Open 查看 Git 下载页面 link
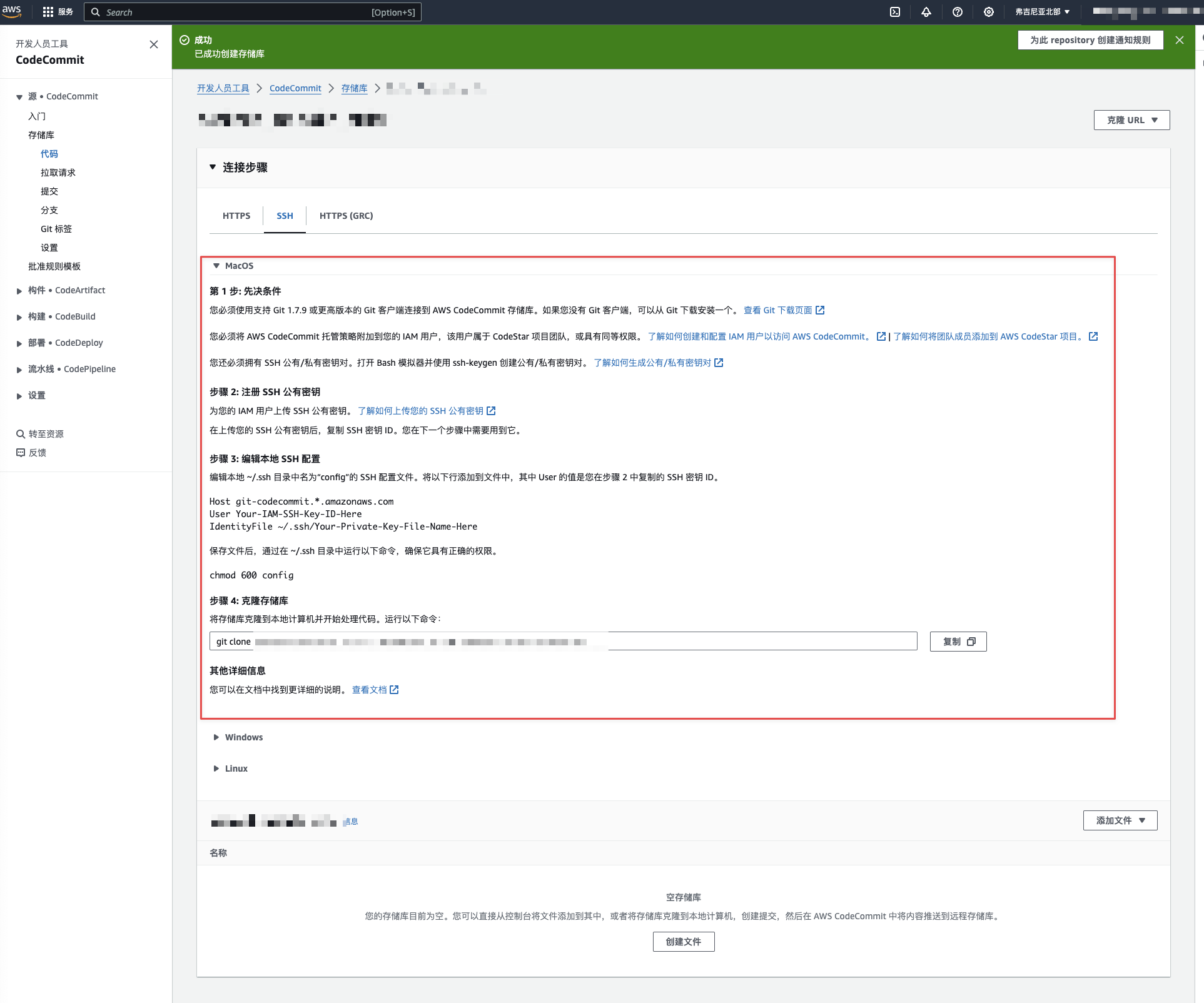This screenshot has height=1003, width=1204. (x=777, y=310)
